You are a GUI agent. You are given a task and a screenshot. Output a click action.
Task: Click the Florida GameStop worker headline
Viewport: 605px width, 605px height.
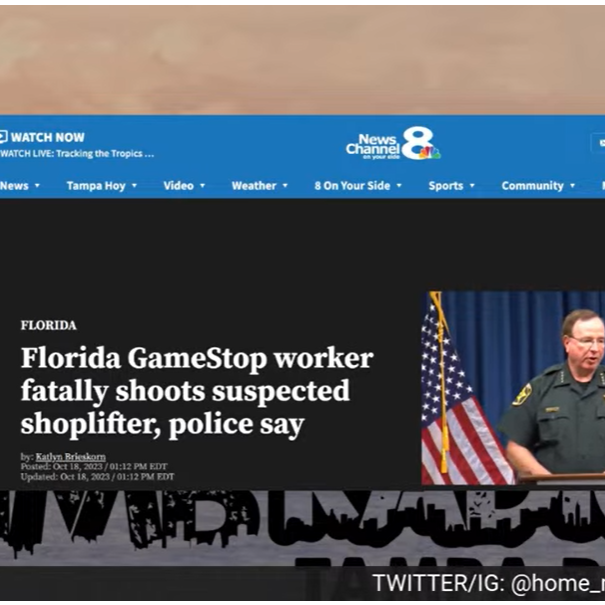(197, 391)
